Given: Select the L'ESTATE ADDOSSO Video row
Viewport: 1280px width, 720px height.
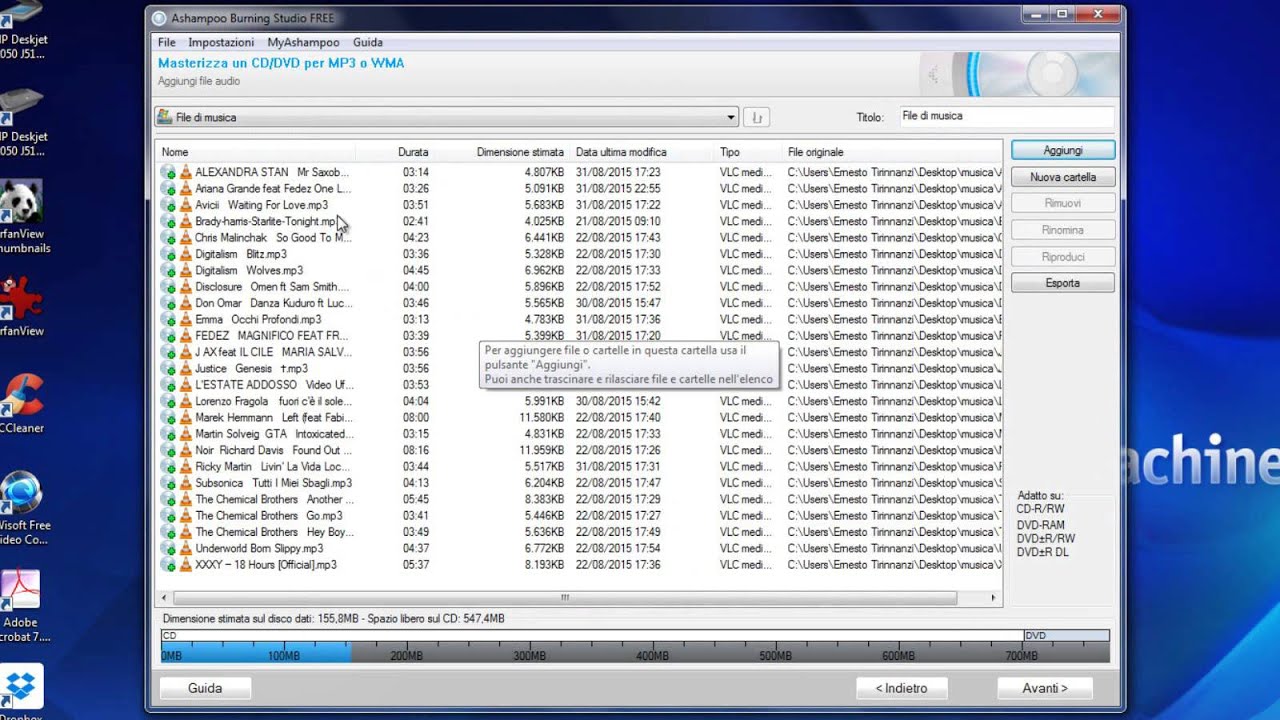Looking at the screenshot, I should click(x=580, y=385).
